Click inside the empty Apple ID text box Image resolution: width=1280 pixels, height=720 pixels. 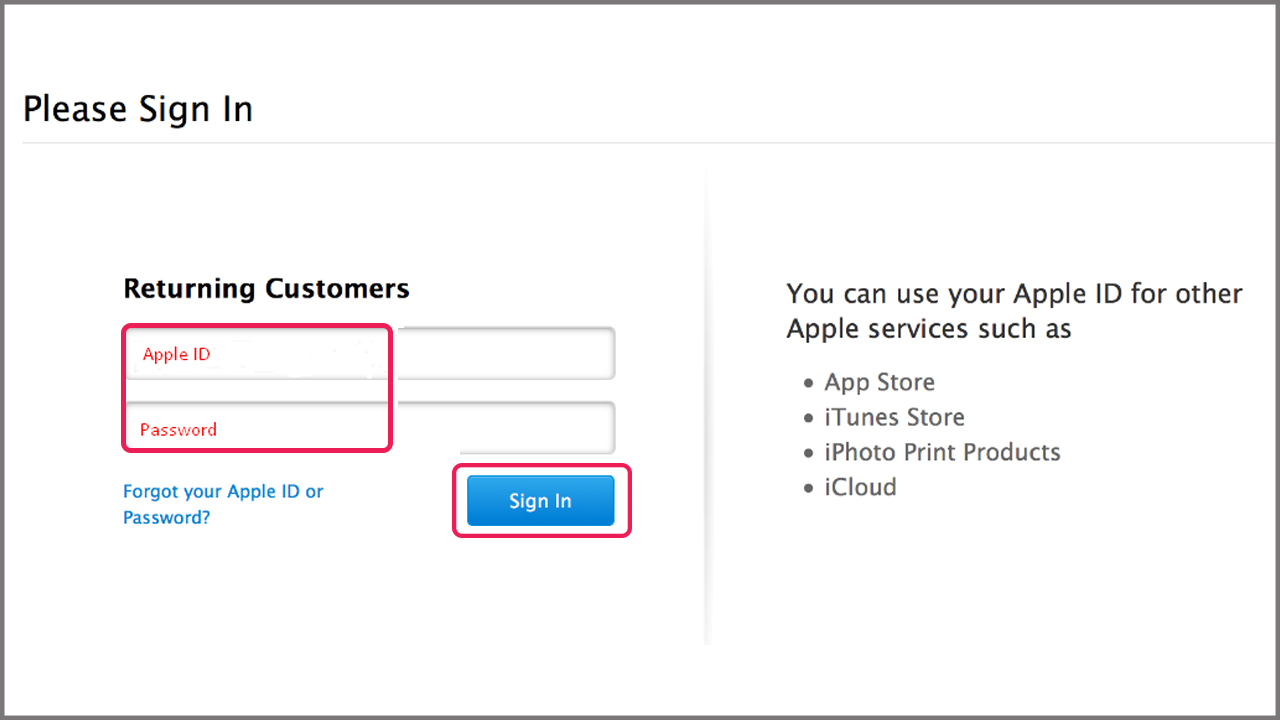tap(500, 353)
